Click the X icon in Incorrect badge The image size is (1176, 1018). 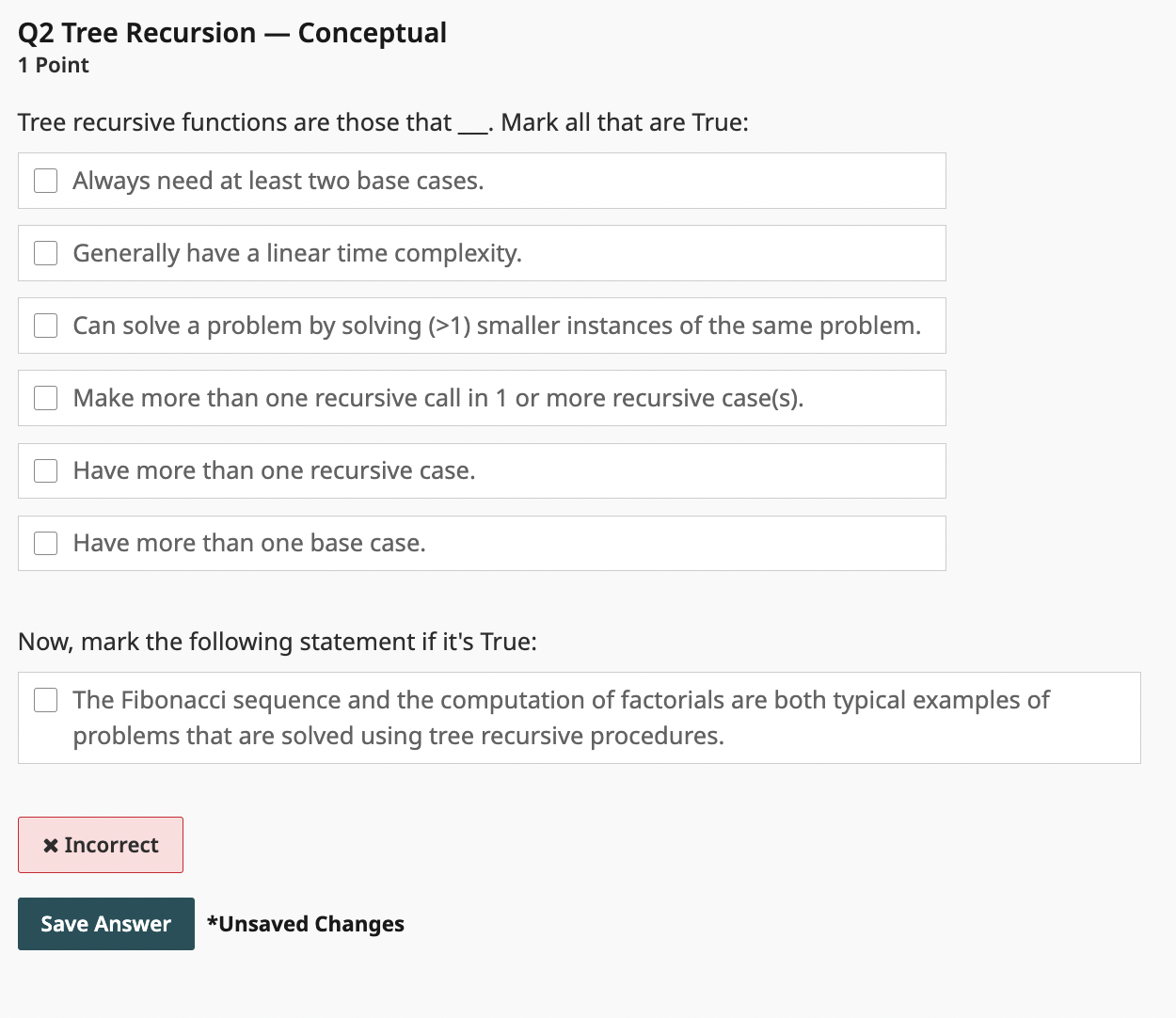[51, 846]
